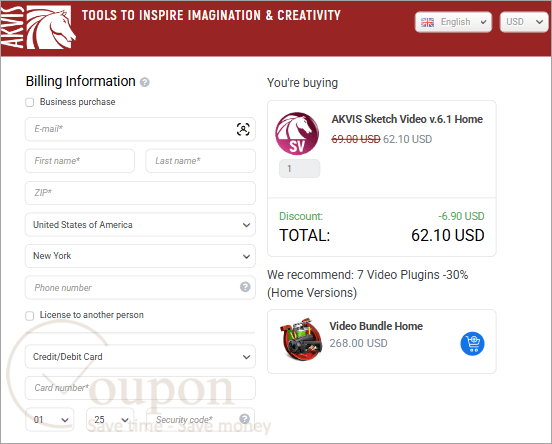Add Video Bundle Home to cart

472,344
